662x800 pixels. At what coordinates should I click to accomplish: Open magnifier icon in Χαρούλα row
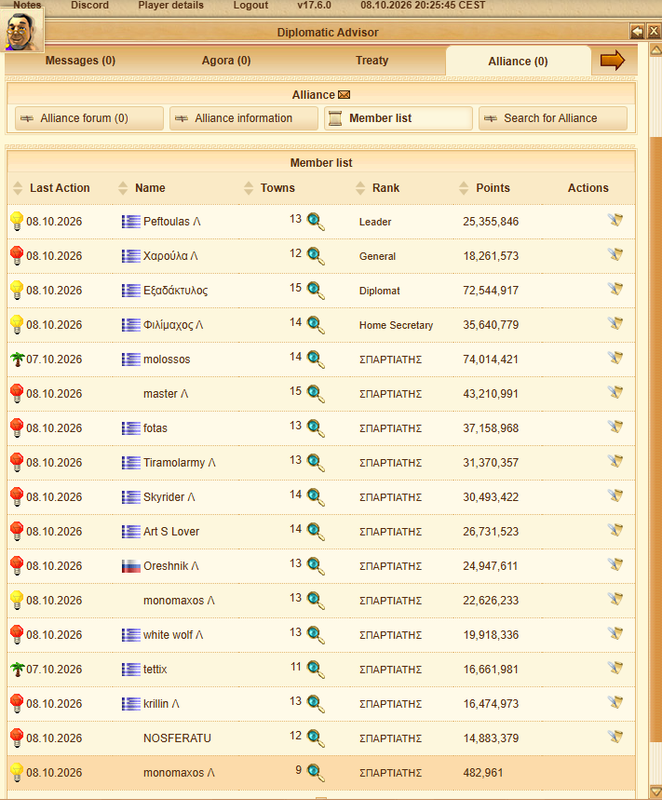316,256
